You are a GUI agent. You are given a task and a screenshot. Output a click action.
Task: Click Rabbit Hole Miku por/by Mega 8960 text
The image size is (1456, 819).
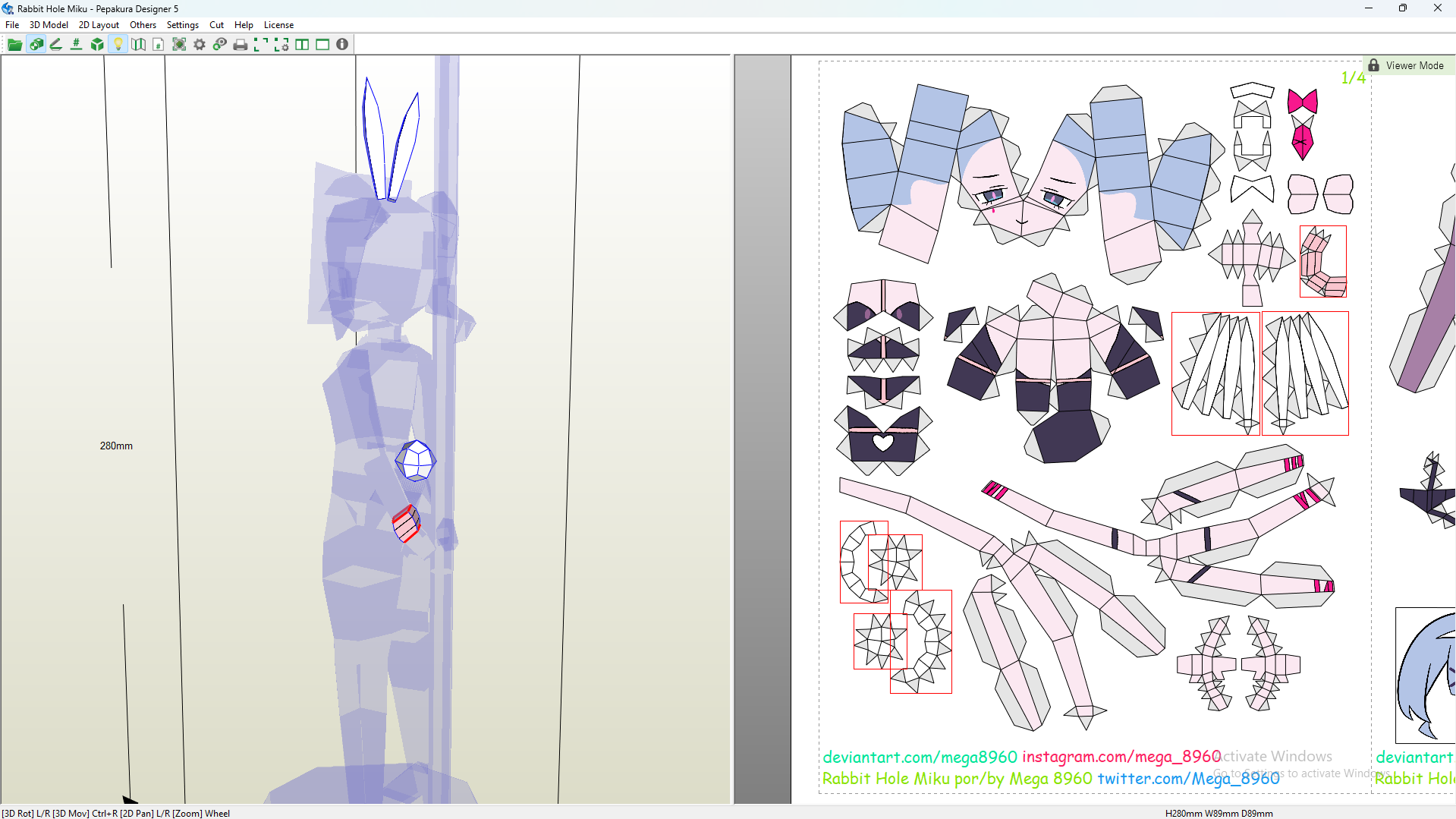pyautogui.click(x=958, y=779)
